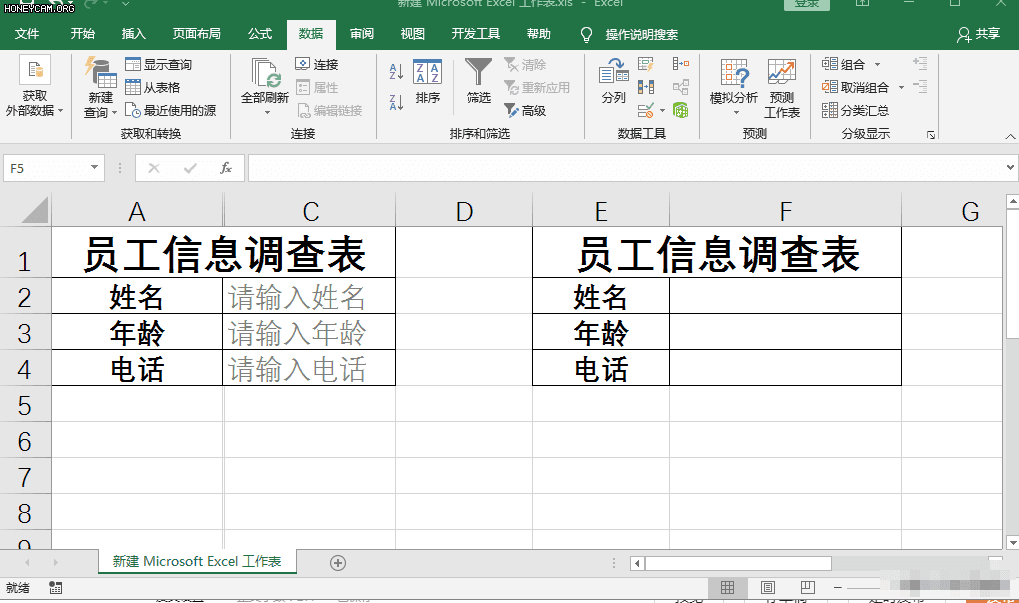Click the New Sheet (+) button
Viewport: 1019px width, 603px height.
point(338,563)
